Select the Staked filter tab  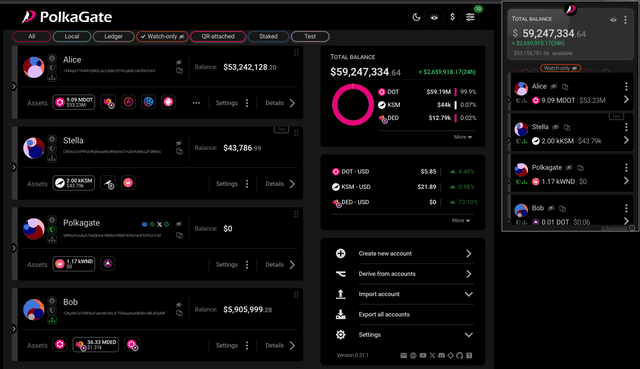[x=268, y=36]
